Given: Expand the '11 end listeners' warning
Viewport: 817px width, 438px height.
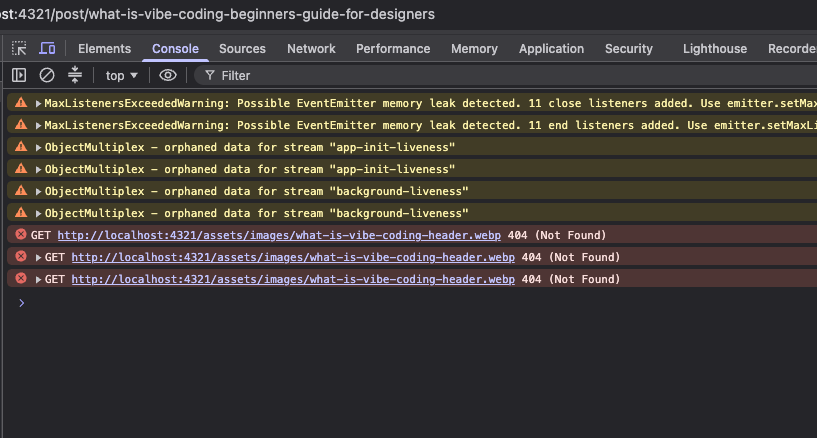Looking at the screenshot, I should (x=38, y=126).
